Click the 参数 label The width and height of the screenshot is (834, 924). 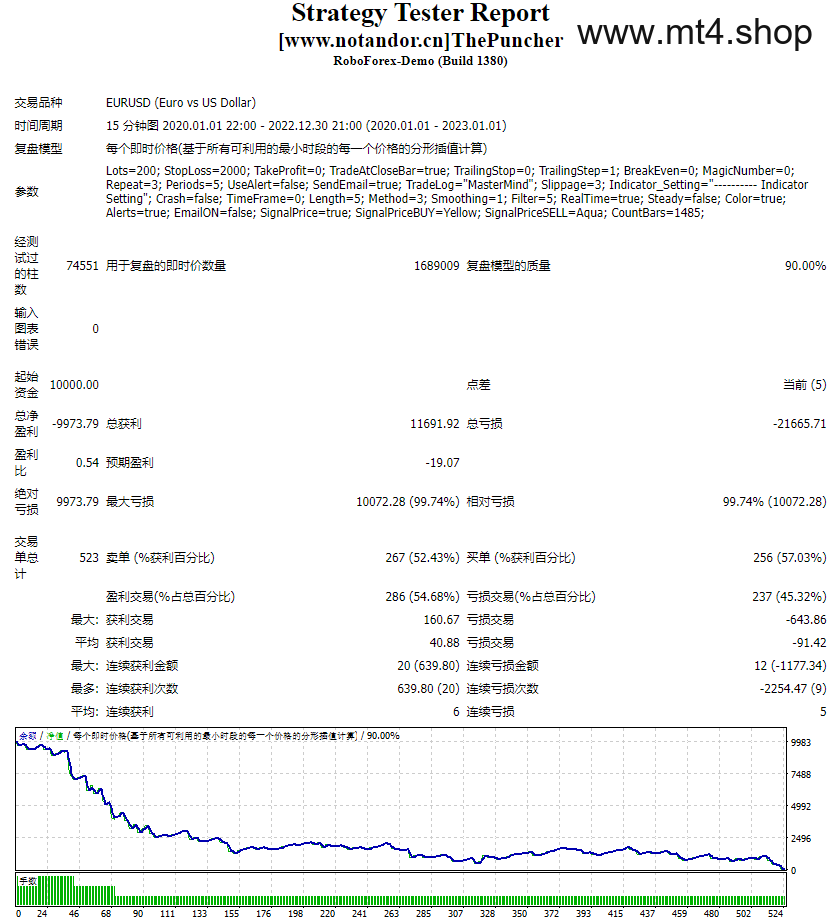coord(27,192)
